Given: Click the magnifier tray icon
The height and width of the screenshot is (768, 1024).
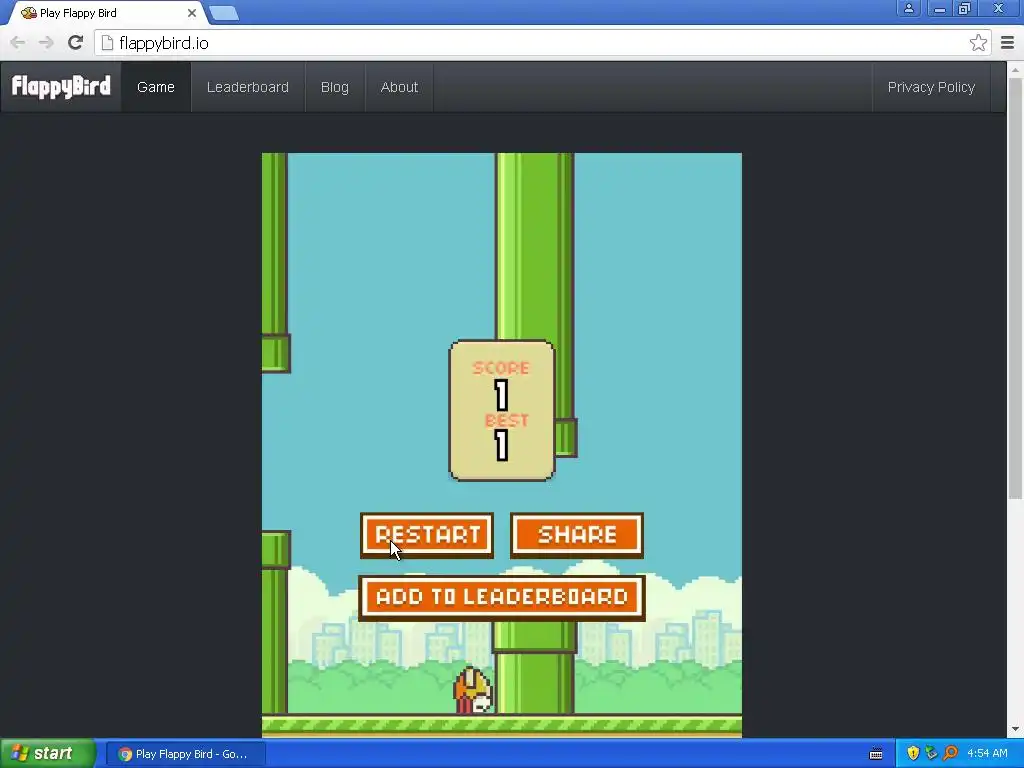Looking at the screenshot, I should (x=950, y=753).
